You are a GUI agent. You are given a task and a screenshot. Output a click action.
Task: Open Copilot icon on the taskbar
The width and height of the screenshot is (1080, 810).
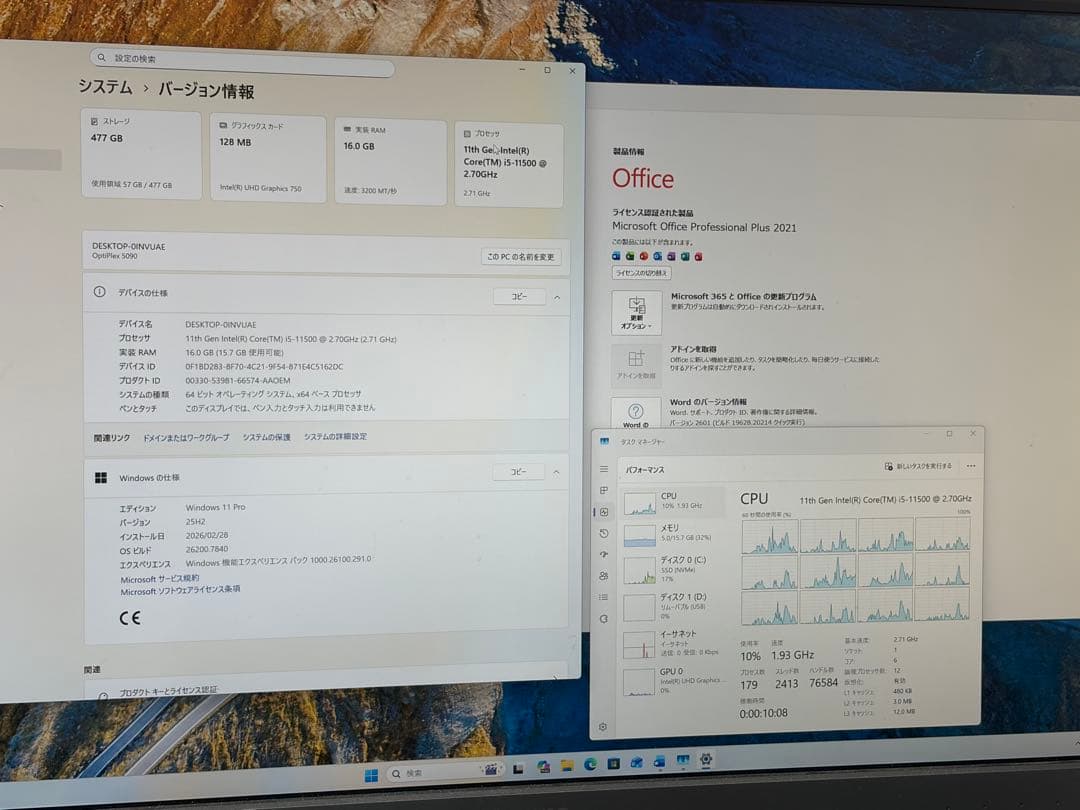543,767
